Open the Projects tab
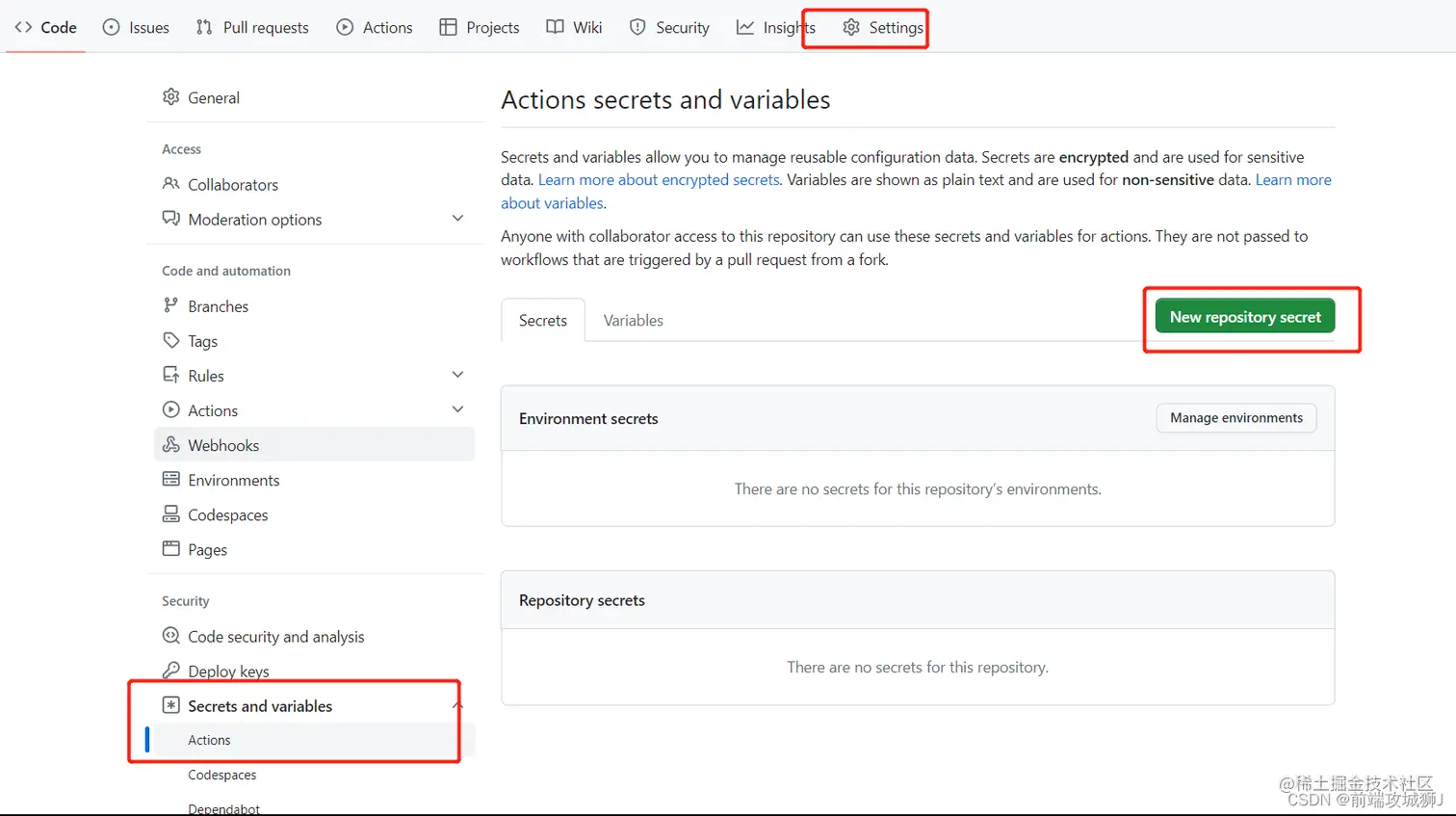1456x816 pixels. pos(480,28)
